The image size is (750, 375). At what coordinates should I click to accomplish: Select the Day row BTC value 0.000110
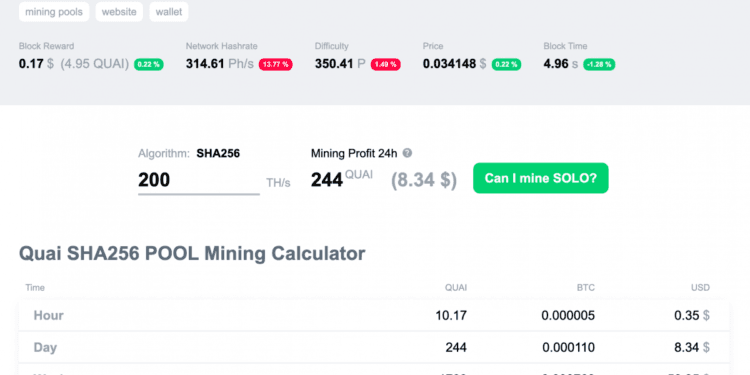[569, 347]
